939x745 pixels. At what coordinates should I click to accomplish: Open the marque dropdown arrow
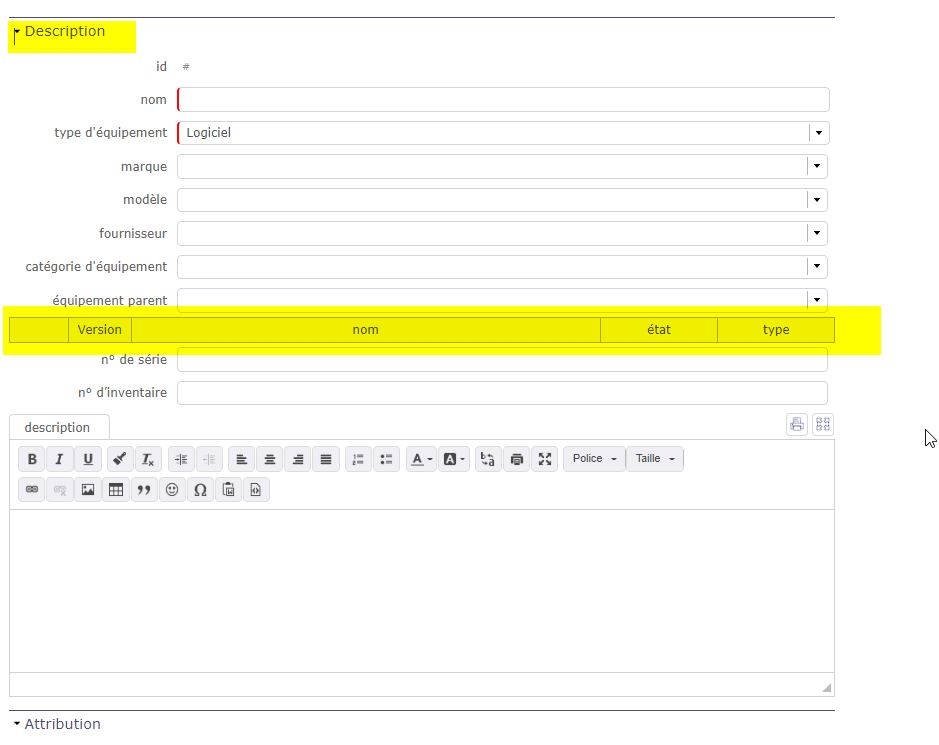click(817, 166)
